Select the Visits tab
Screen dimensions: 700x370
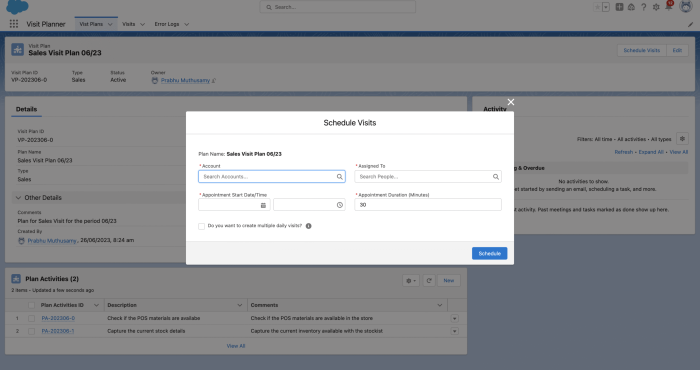click(x=129, y=24)
